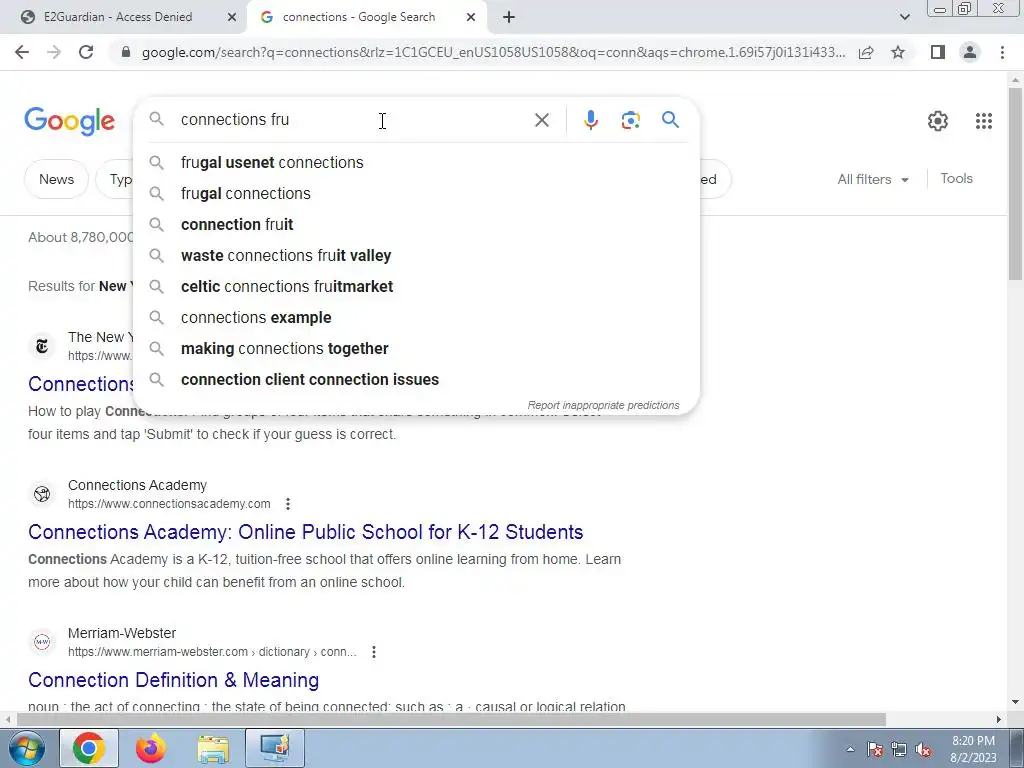Screen dimensions: 1024x768
Task: Click the address bar URL
Action: (493, 52)
